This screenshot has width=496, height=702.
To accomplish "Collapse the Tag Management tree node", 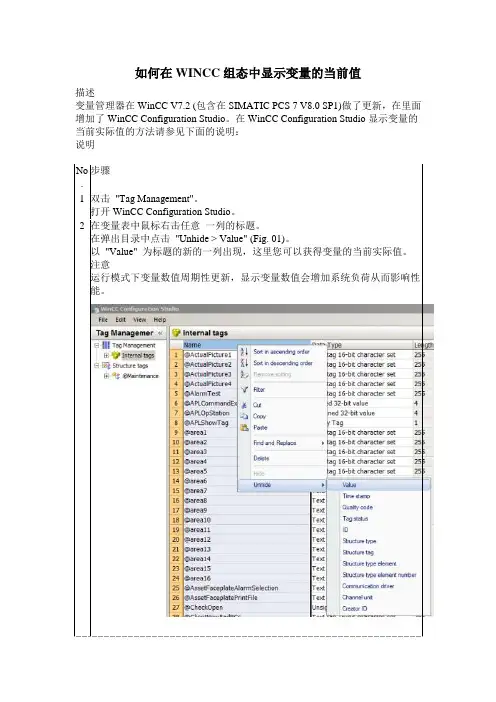I will point(97,346).
